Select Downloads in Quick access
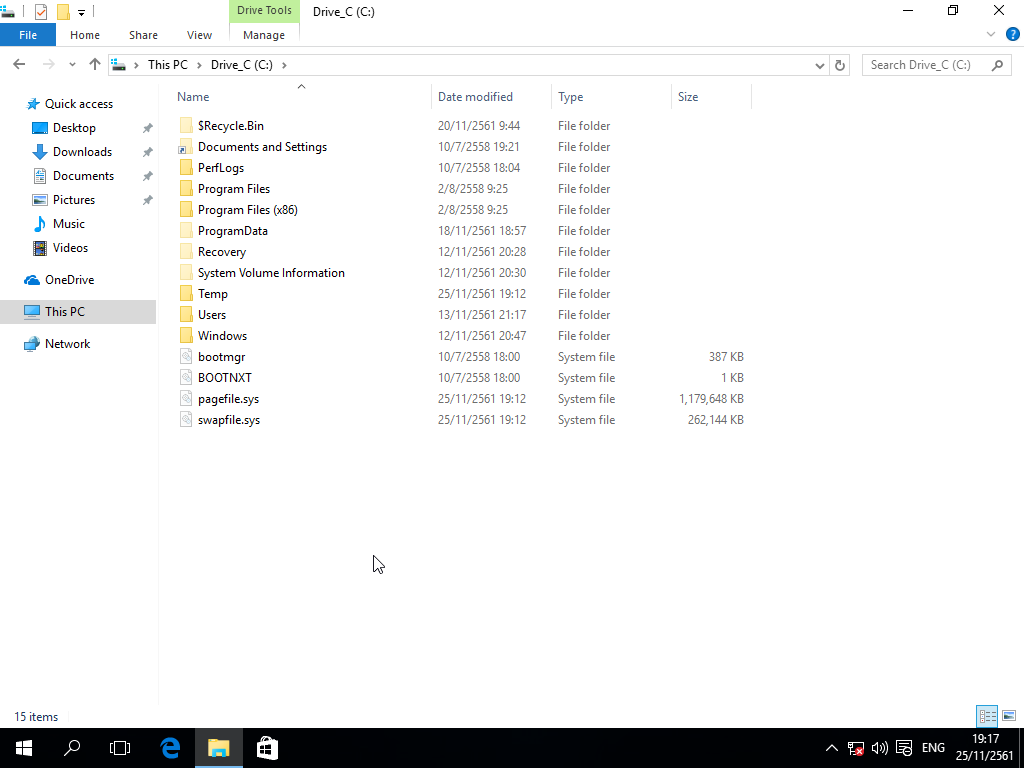The width and height of the screenshot is (1024, 768). (82, 152)
